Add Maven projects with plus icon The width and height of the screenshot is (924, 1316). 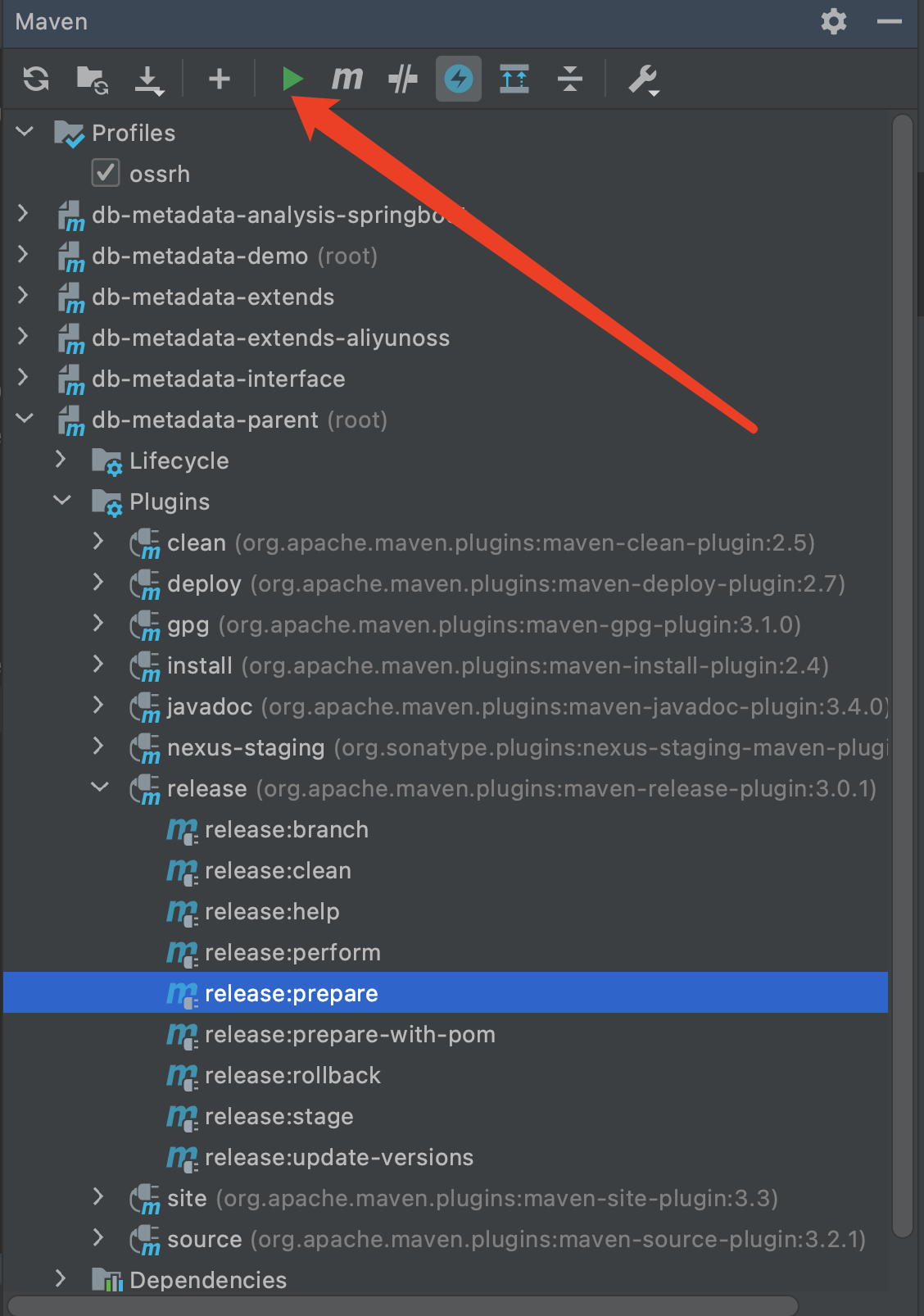point(219,79)
